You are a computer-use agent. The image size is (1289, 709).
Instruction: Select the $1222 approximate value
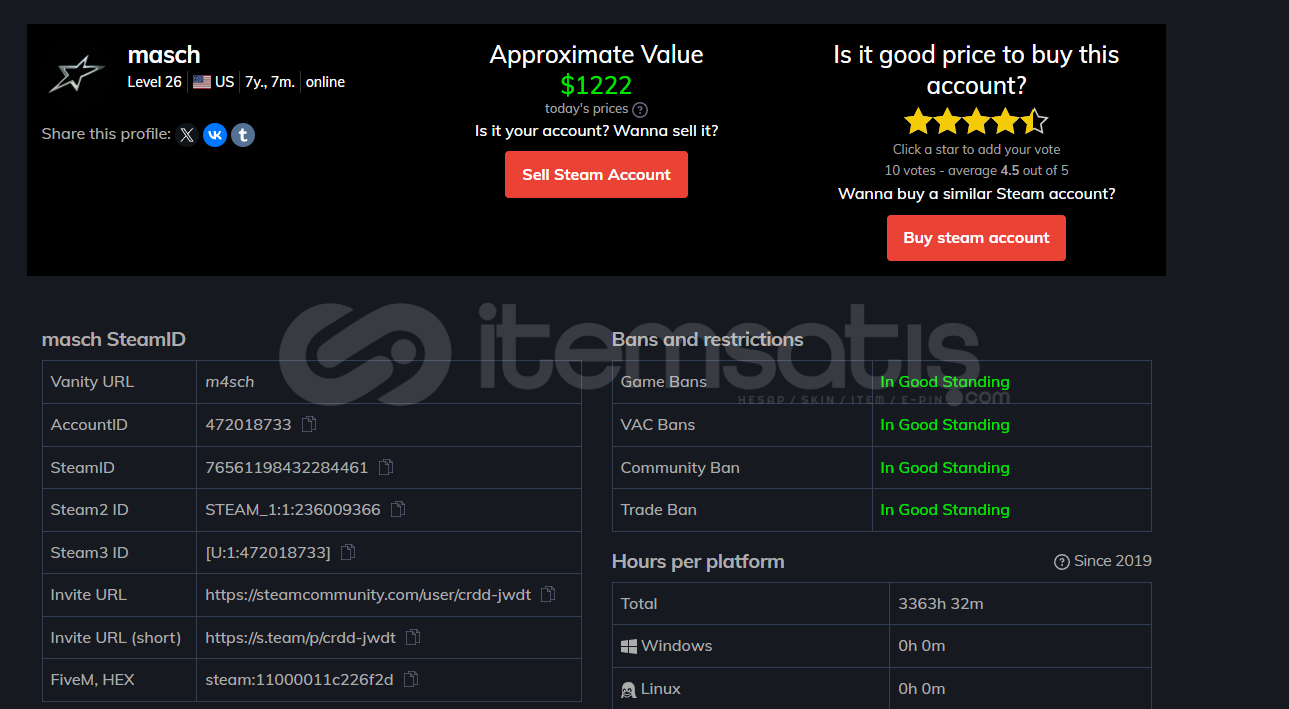(596, 85)
